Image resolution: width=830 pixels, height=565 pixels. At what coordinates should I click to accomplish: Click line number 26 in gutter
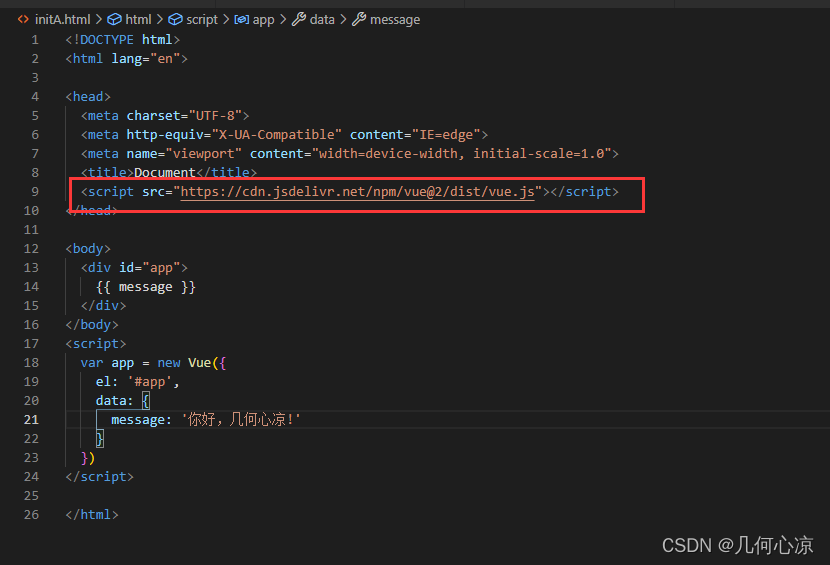(31, 515)
